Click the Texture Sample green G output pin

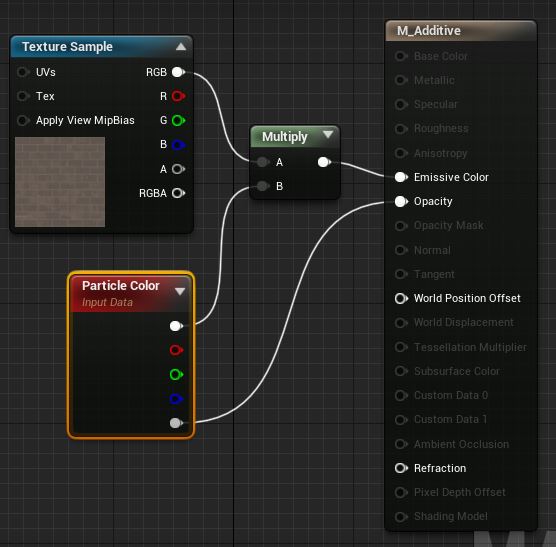(178, 120)
